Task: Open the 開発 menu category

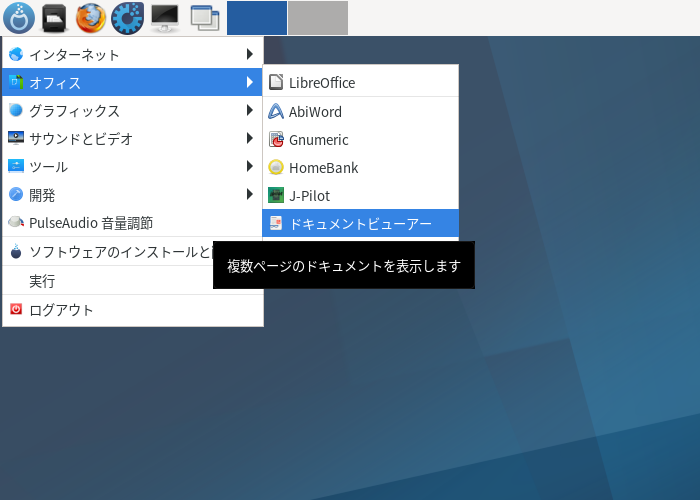Action: [x=133, y=194]
